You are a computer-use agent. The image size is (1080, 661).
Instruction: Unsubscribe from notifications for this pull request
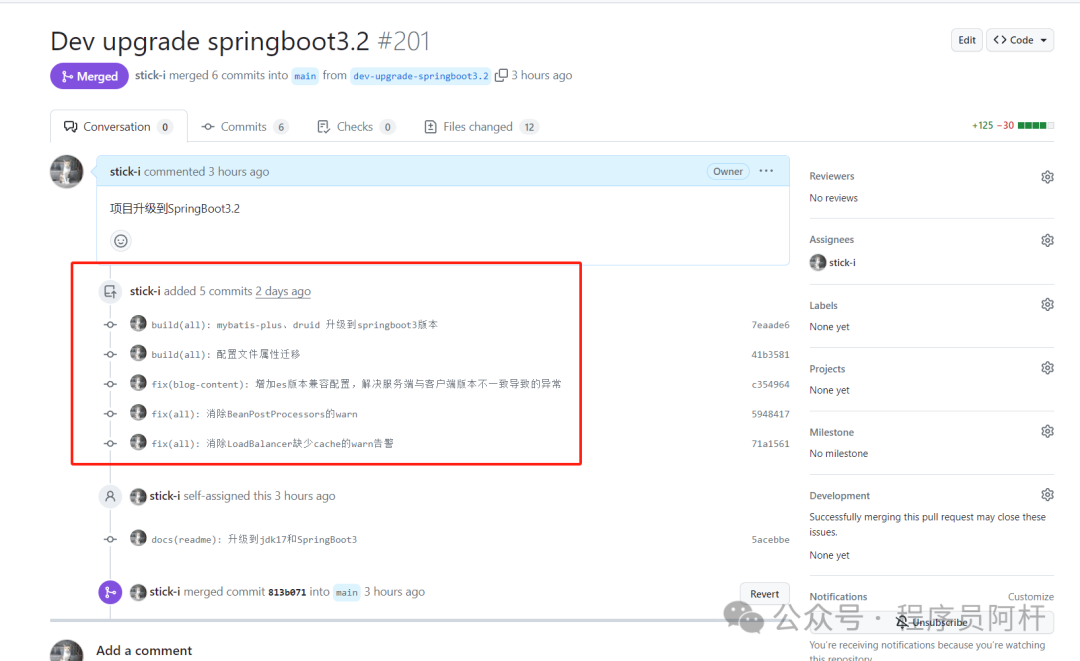pos(932,621)
